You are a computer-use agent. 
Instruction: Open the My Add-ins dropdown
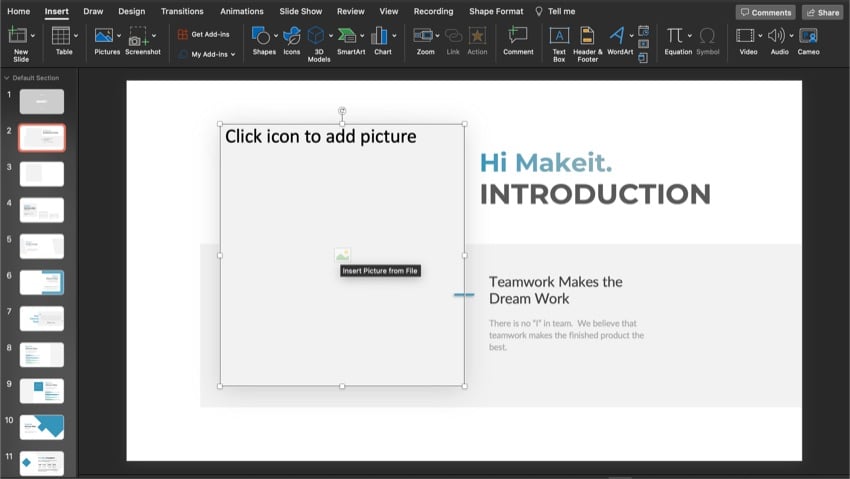point(213,54)
